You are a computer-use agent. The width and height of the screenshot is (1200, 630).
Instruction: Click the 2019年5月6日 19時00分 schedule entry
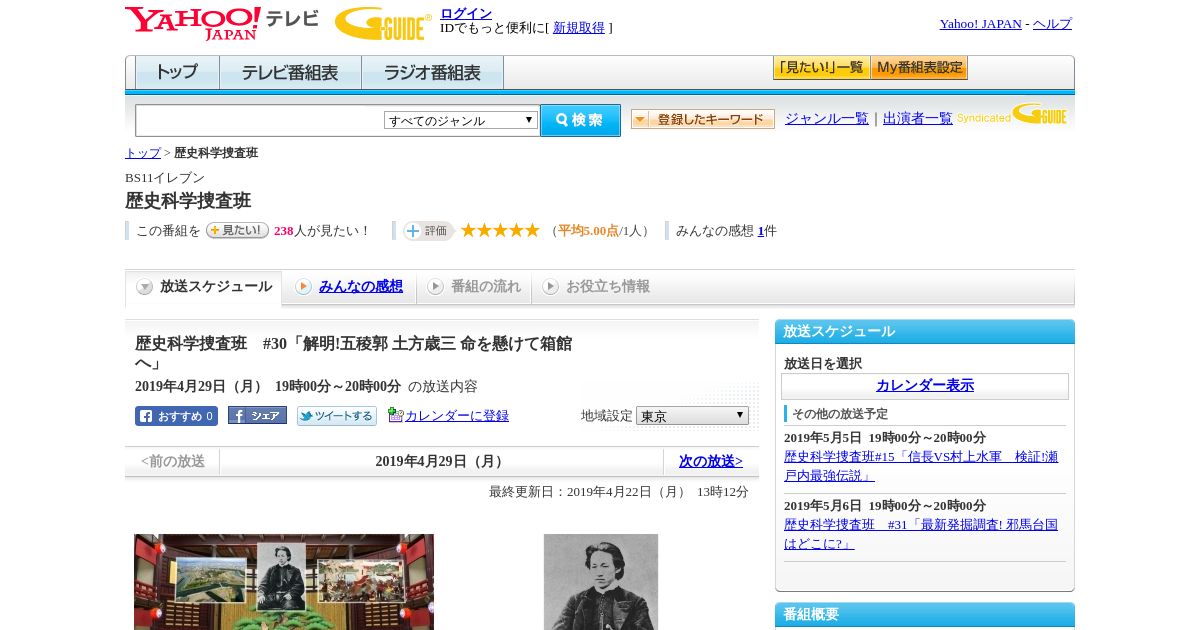[x=885, y=506]
